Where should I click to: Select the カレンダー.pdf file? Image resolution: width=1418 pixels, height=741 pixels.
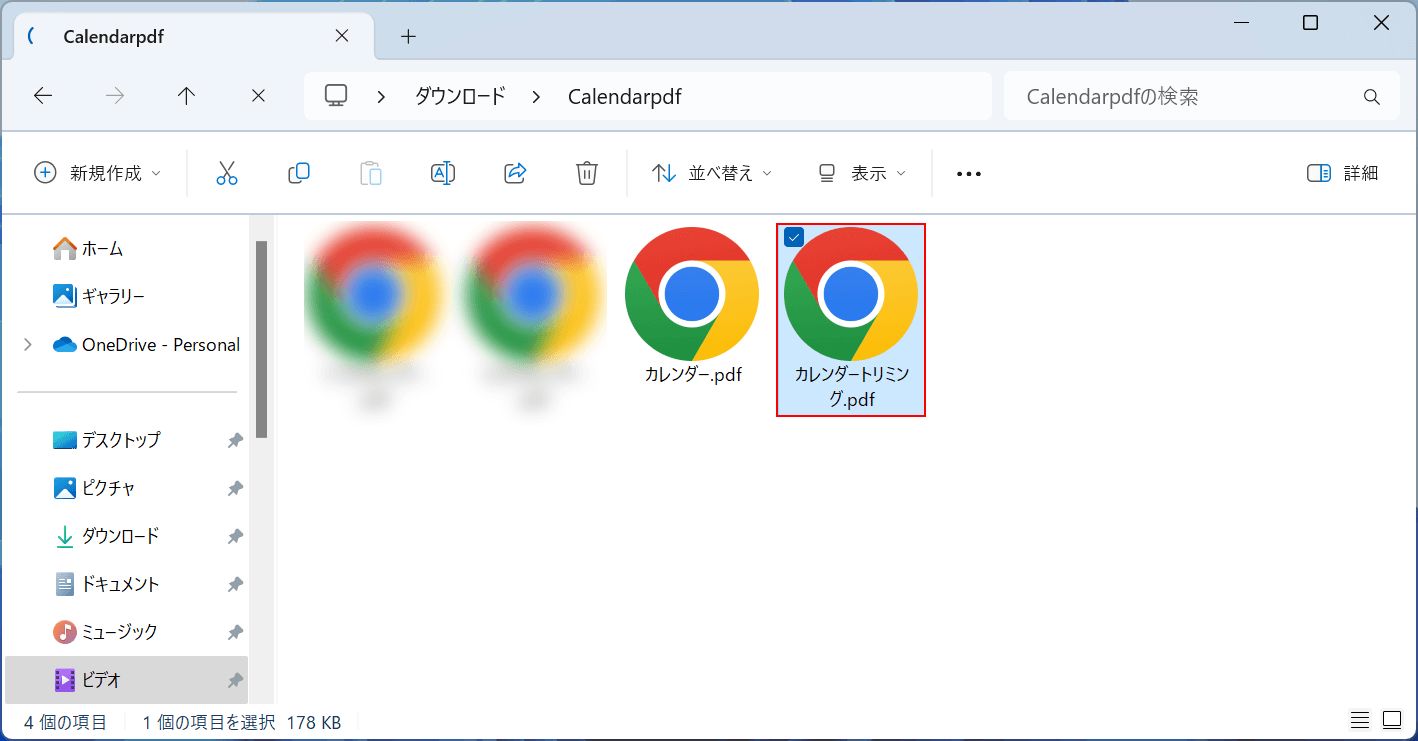[692, 306]
